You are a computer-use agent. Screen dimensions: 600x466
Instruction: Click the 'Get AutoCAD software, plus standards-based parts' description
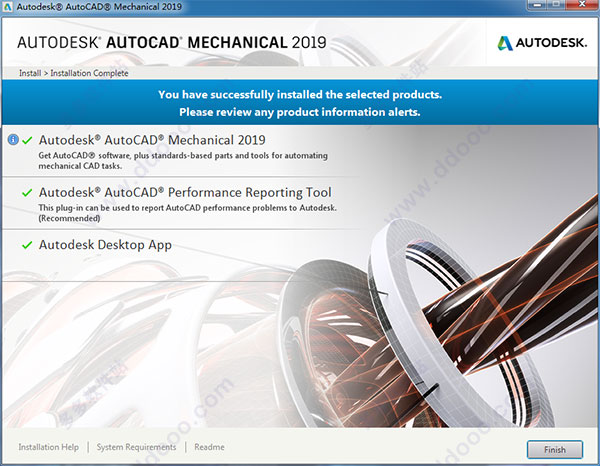pyautogui.click(x=183, y=161)
